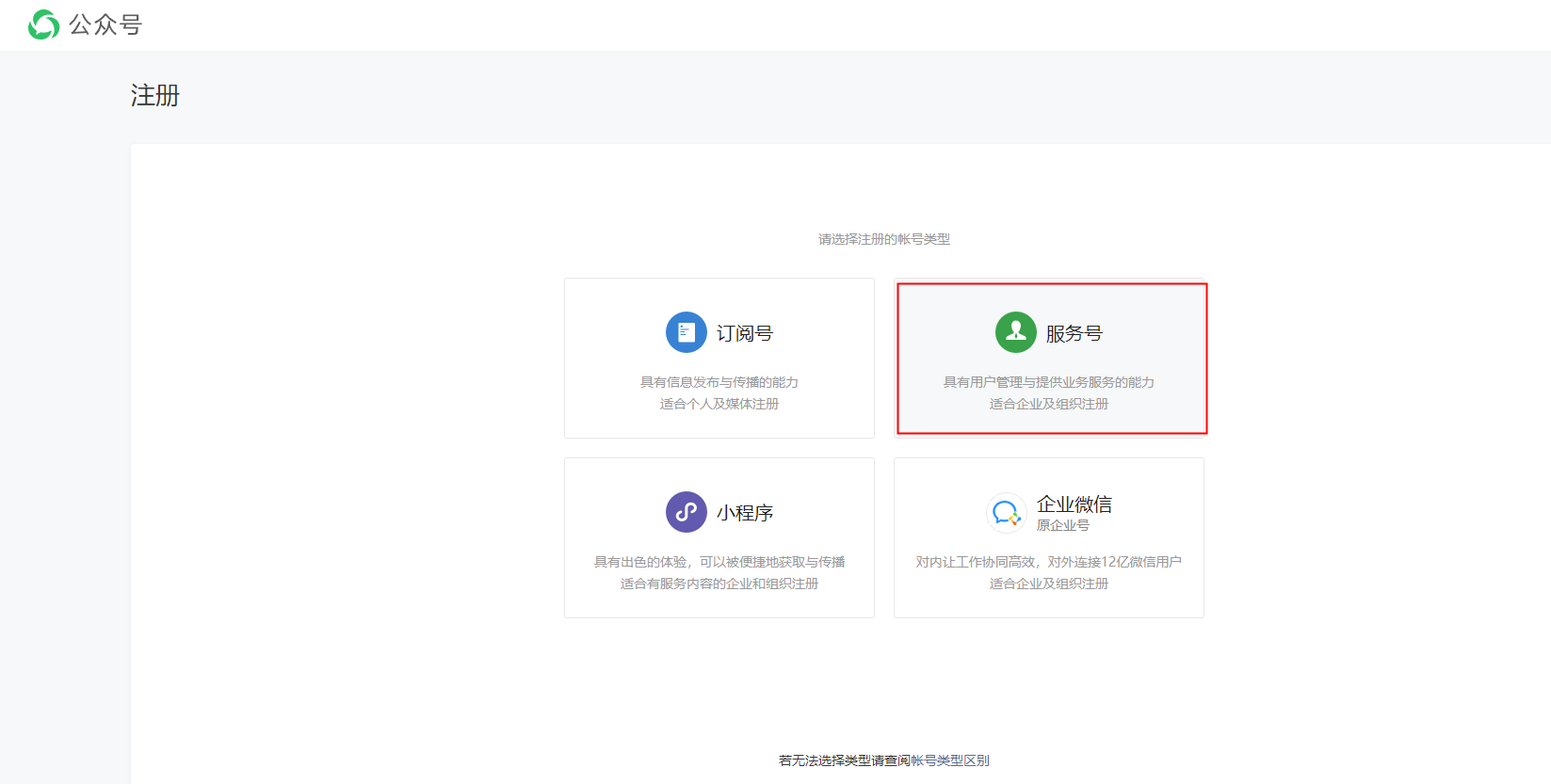The height and width of the screenshot is (784, 1551).
Task: Click the green WeChat Official Account logo
Action: click(x=43, y=24)
